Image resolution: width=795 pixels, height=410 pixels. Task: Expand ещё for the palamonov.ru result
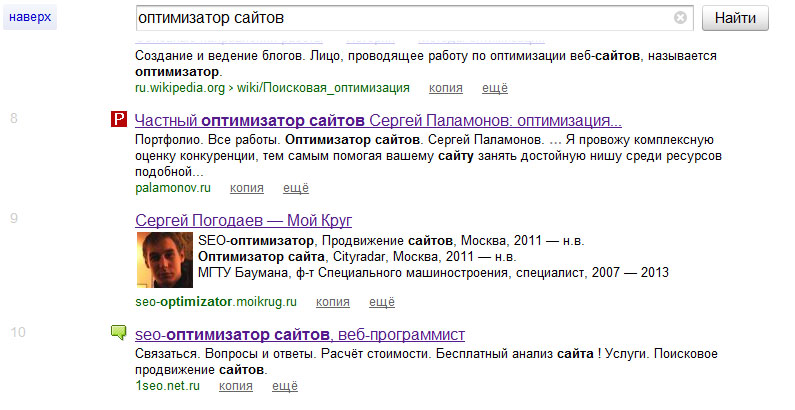click(296, 187)
